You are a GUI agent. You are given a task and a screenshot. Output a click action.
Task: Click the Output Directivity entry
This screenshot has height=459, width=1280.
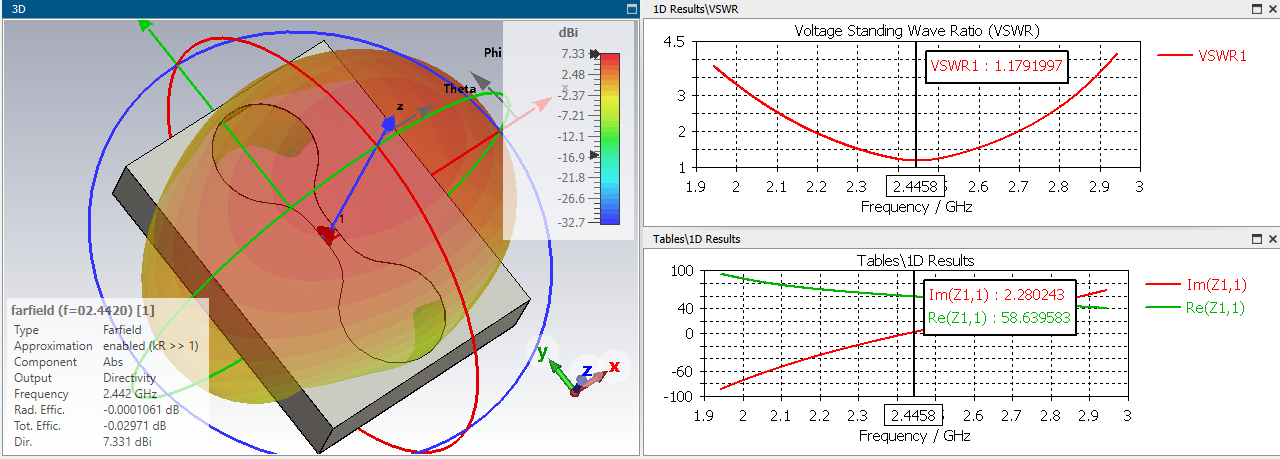click(129, 378)
